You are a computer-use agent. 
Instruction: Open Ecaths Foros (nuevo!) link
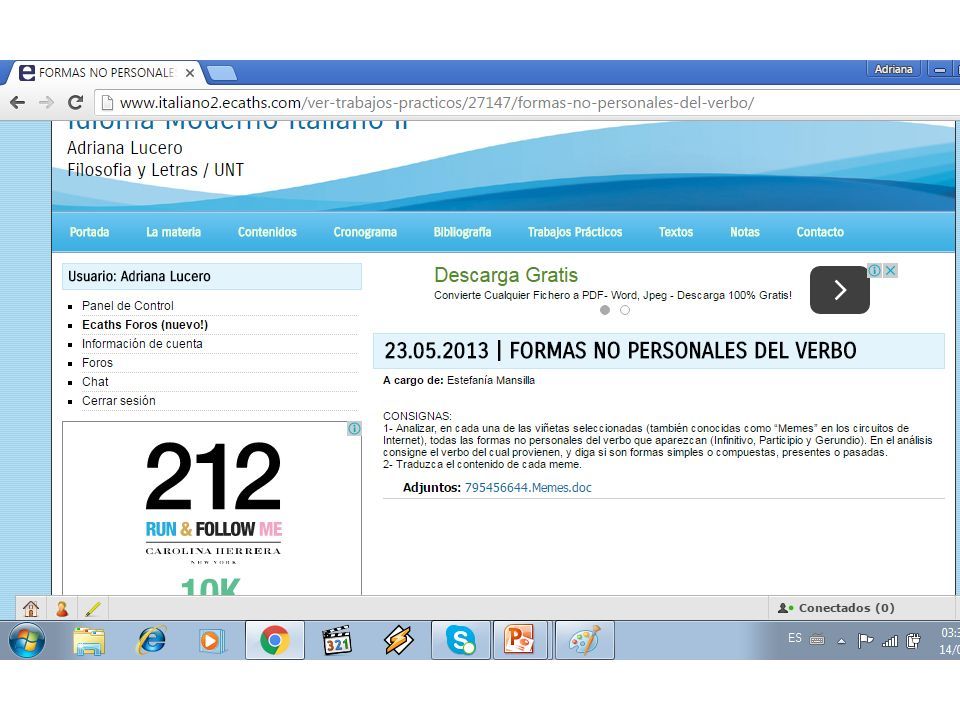pyautogui.click(x=145, y=324)
